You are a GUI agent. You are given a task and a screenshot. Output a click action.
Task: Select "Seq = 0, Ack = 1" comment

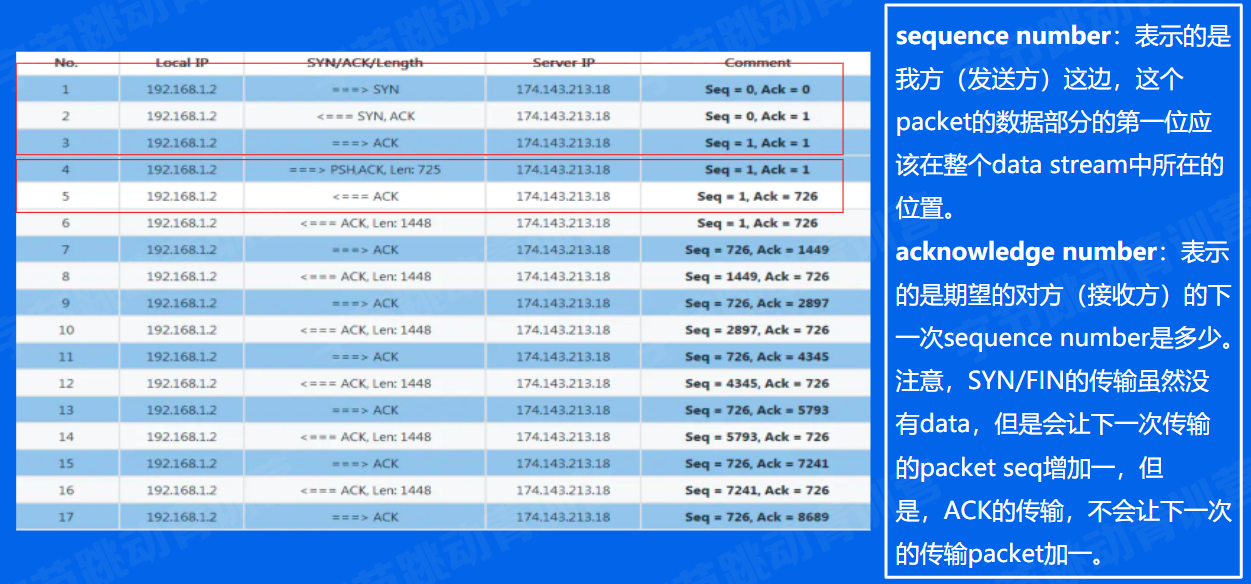pos(757,116)
